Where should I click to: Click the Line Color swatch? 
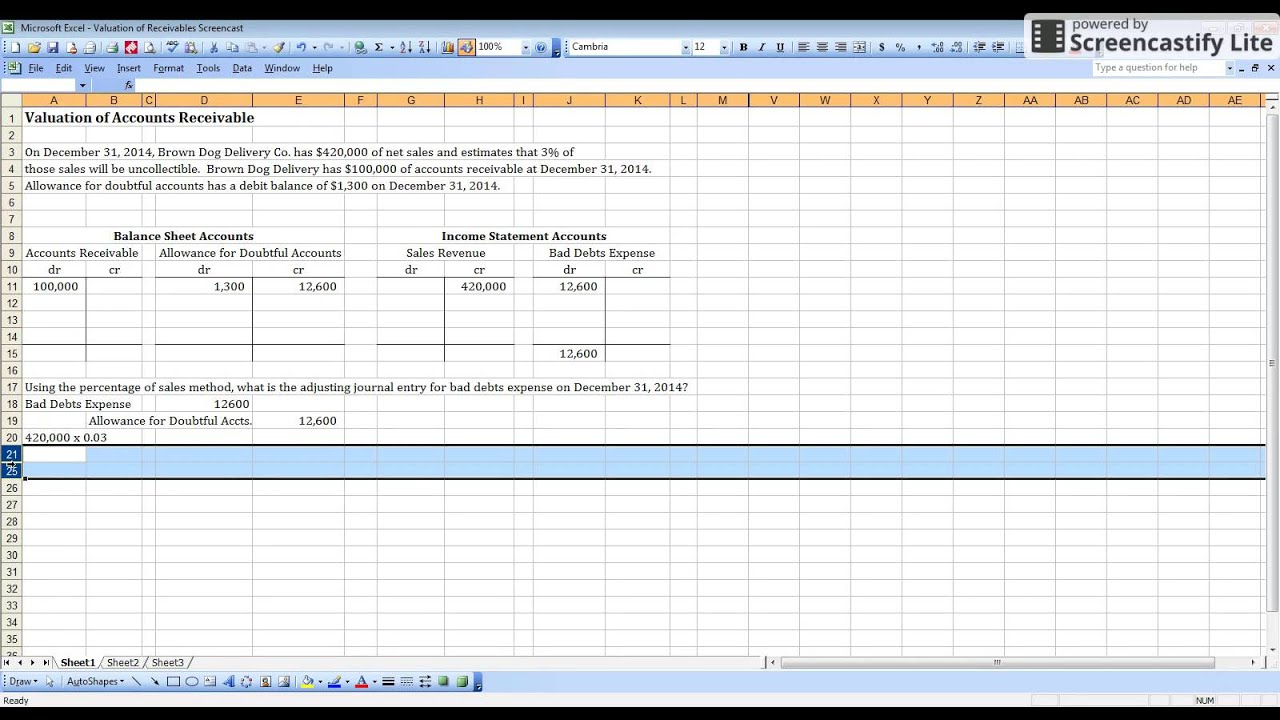click(334, 682)
